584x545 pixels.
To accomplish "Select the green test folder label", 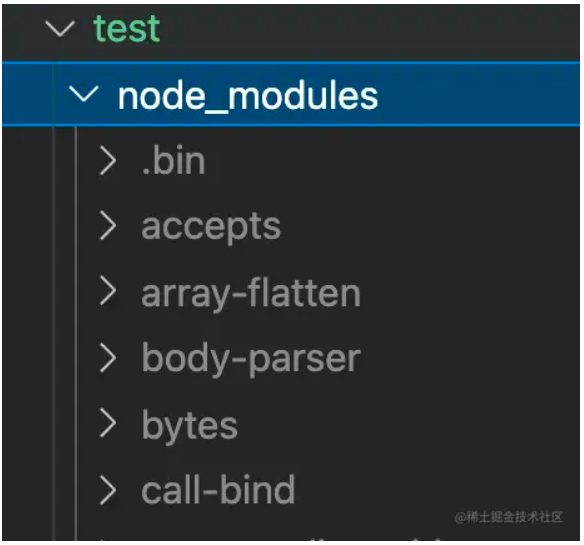I will (x=127, y=28).
